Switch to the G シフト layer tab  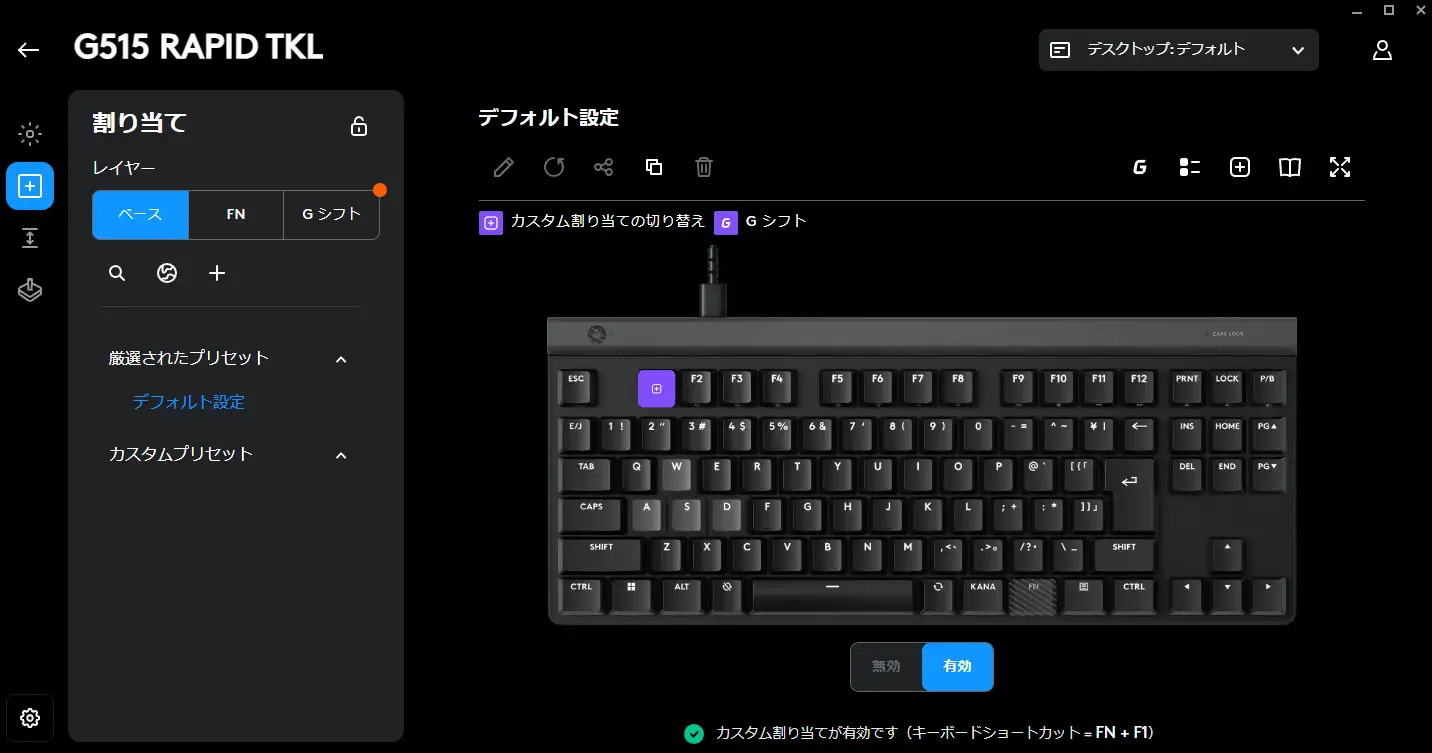[331, 215]
